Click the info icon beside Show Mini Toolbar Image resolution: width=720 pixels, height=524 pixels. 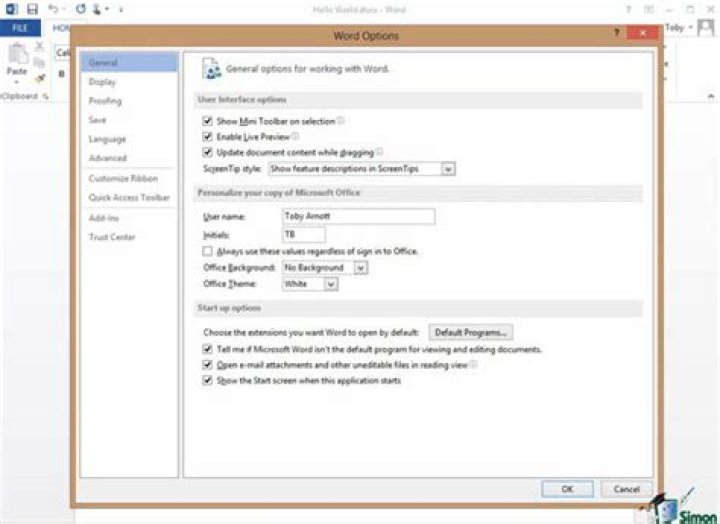[341, 121]
